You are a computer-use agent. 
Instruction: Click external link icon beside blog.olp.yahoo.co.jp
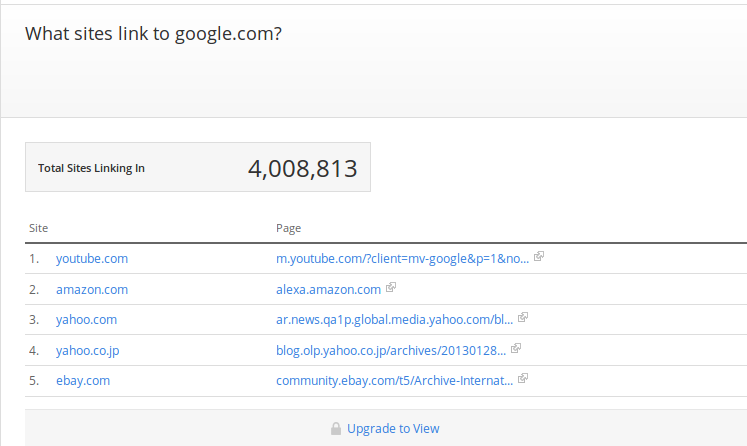coord(515,348)
